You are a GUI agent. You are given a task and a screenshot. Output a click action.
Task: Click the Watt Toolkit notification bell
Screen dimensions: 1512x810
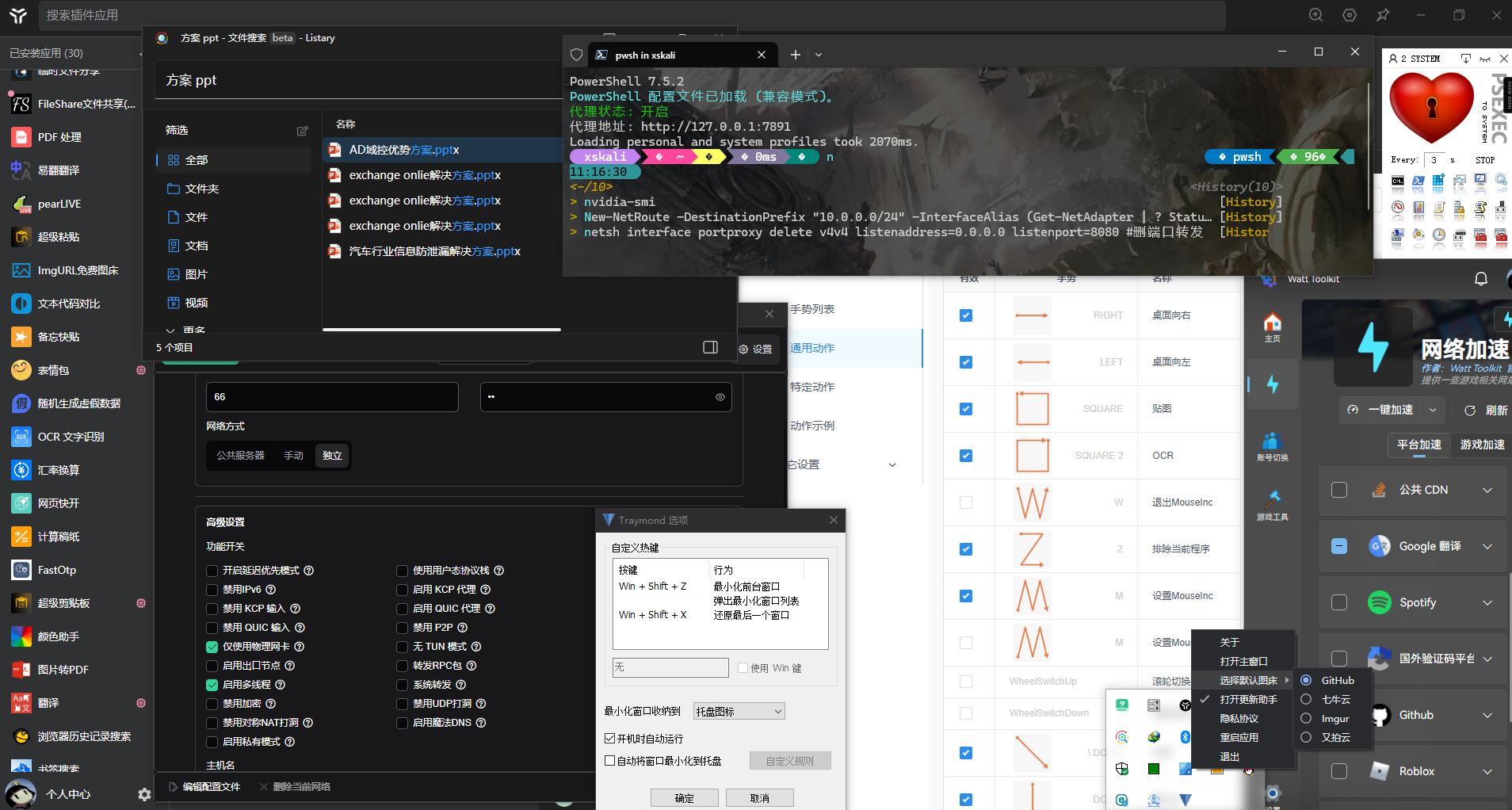pos(1480,279)
